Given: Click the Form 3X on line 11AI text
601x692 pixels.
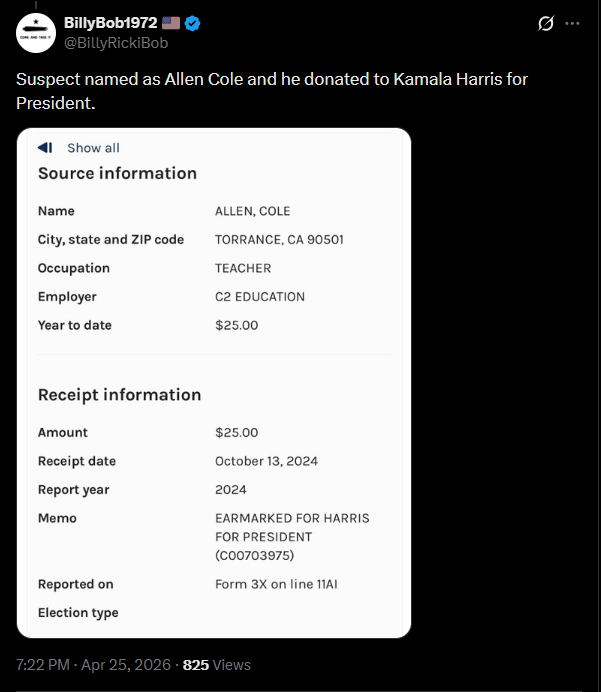Looking at the screenshot, I should pos(276,584).
